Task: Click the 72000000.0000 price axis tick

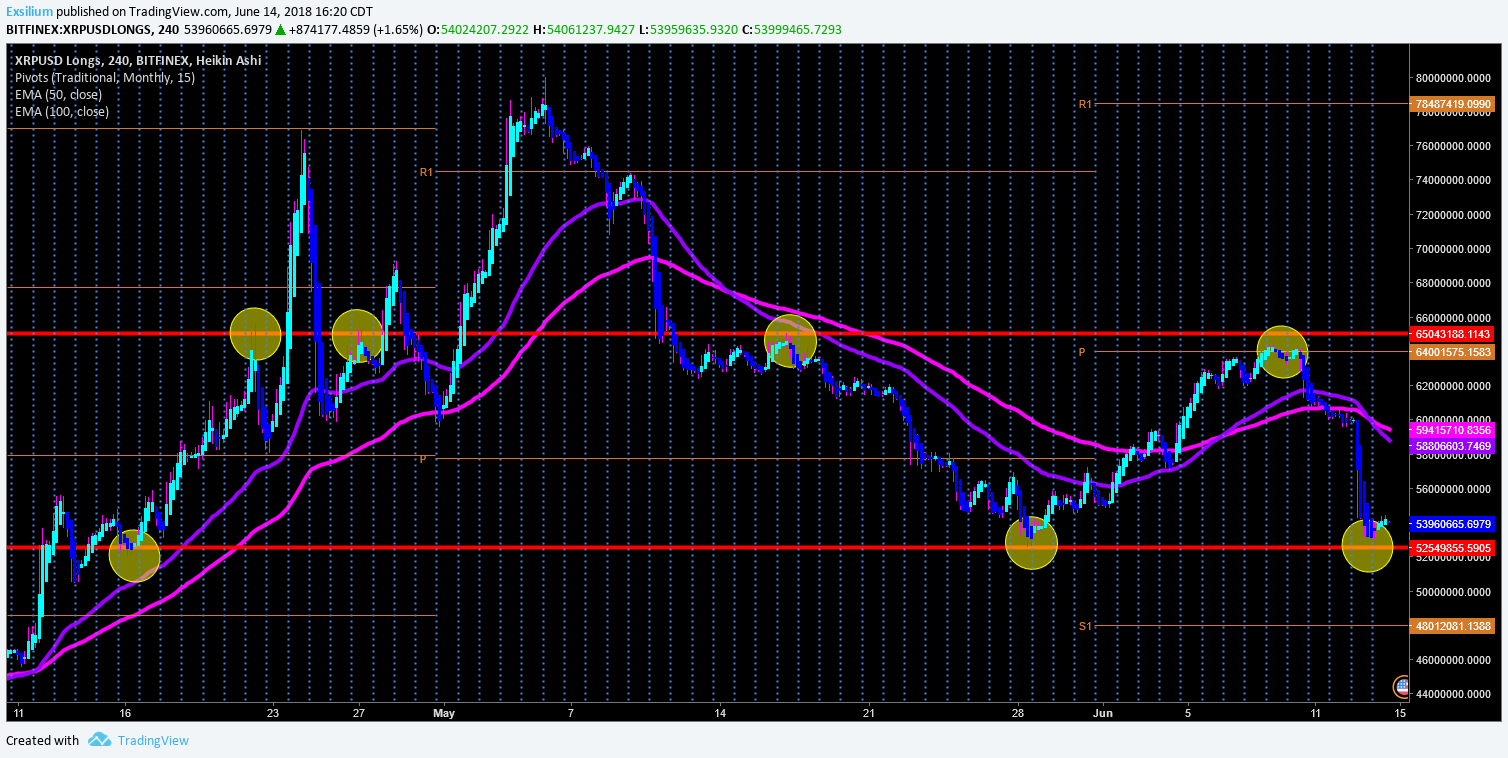Action: 1454,215
